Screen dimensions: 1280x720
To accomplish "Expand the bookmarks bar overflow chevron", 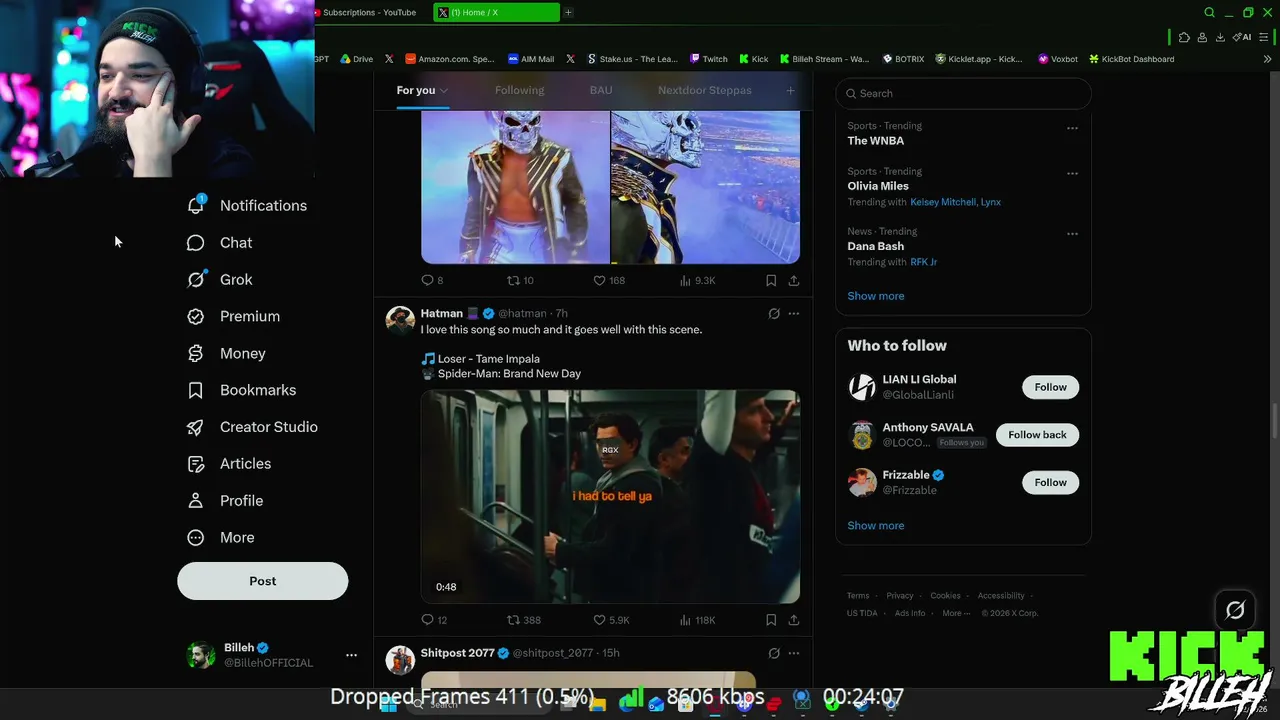I will click(1268, 59).
